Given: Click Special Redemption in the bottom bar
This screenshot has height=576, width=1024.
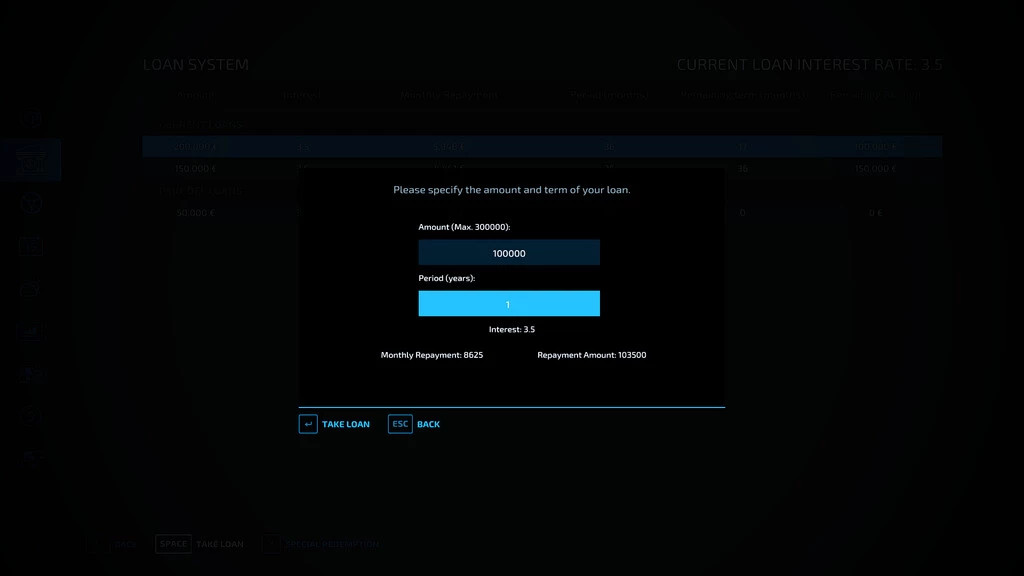Looking at the screenshot, I should 321,543.
